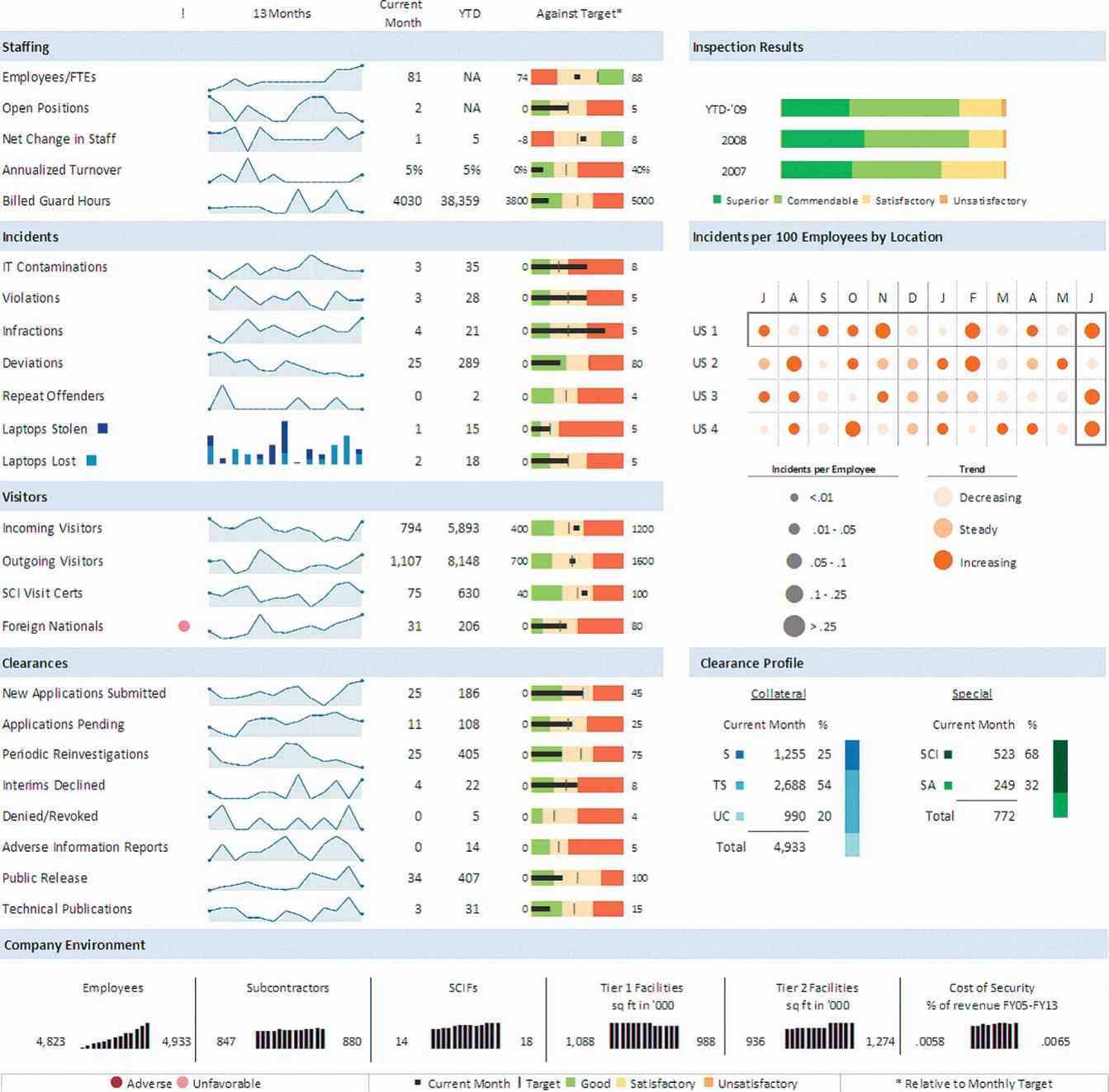Click the Decreasing trend pale circle in legend

point(943,497)
